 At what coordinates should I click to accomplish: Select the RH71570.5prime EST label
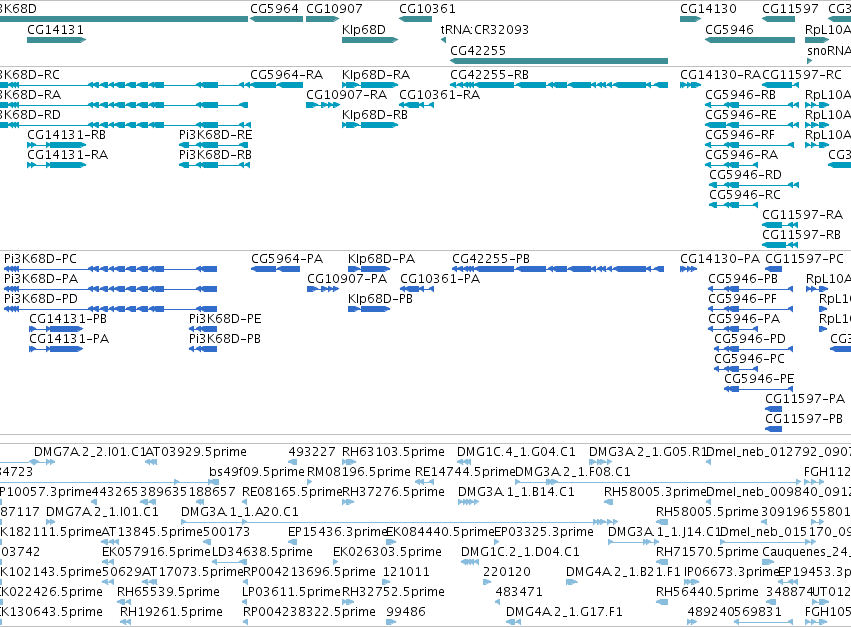click(707, 552)
